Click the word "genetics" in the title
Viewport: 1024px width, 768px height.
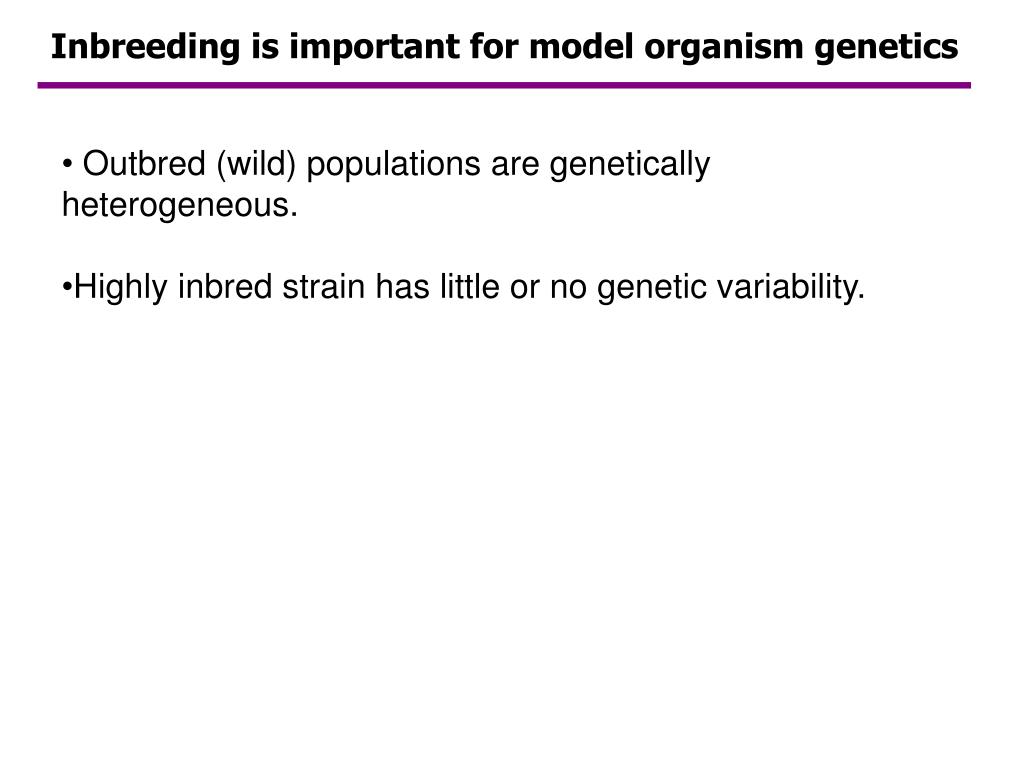(886, 48)
